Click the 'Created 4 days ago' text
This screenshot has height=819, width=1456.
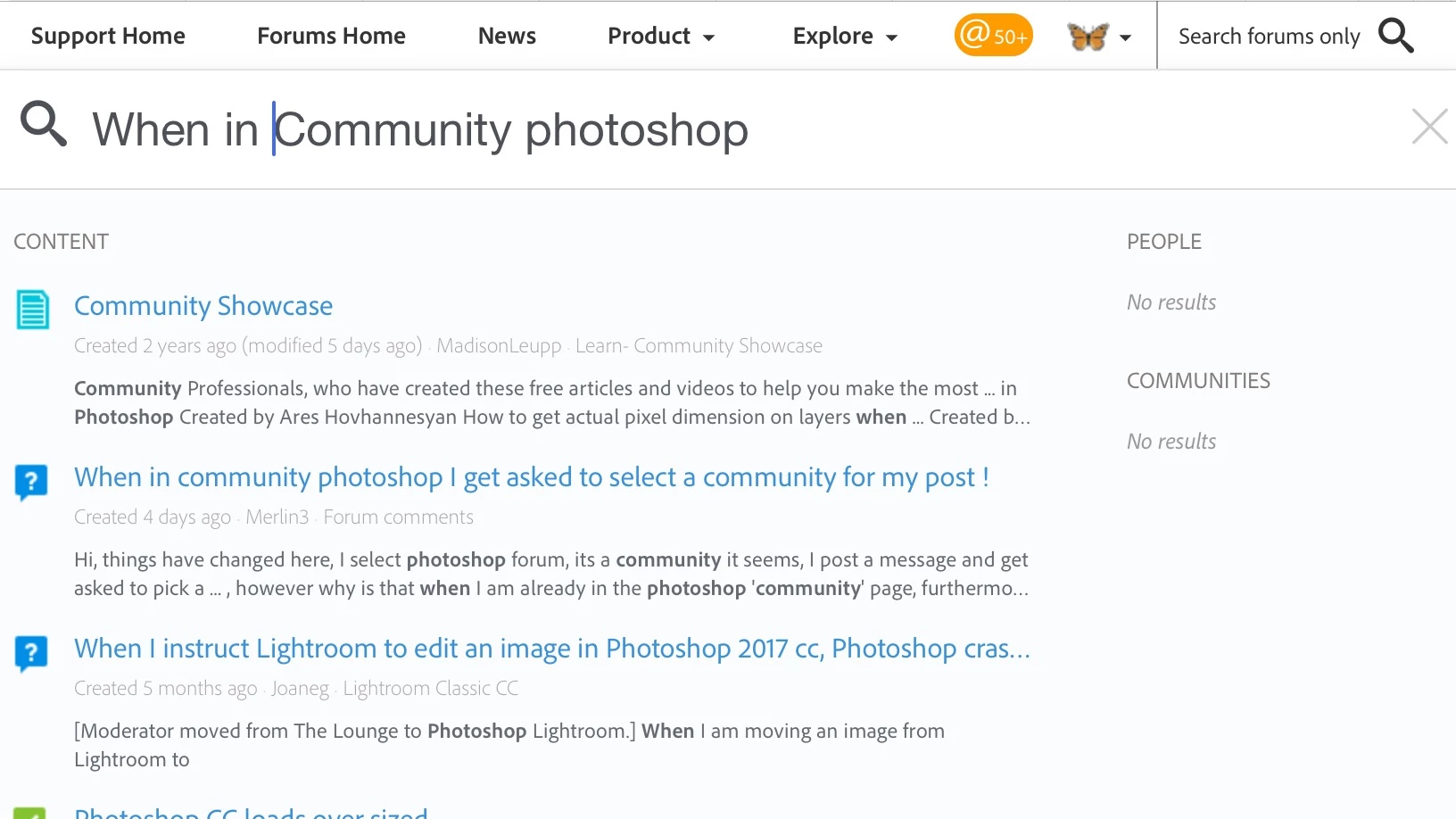point(153,517)
